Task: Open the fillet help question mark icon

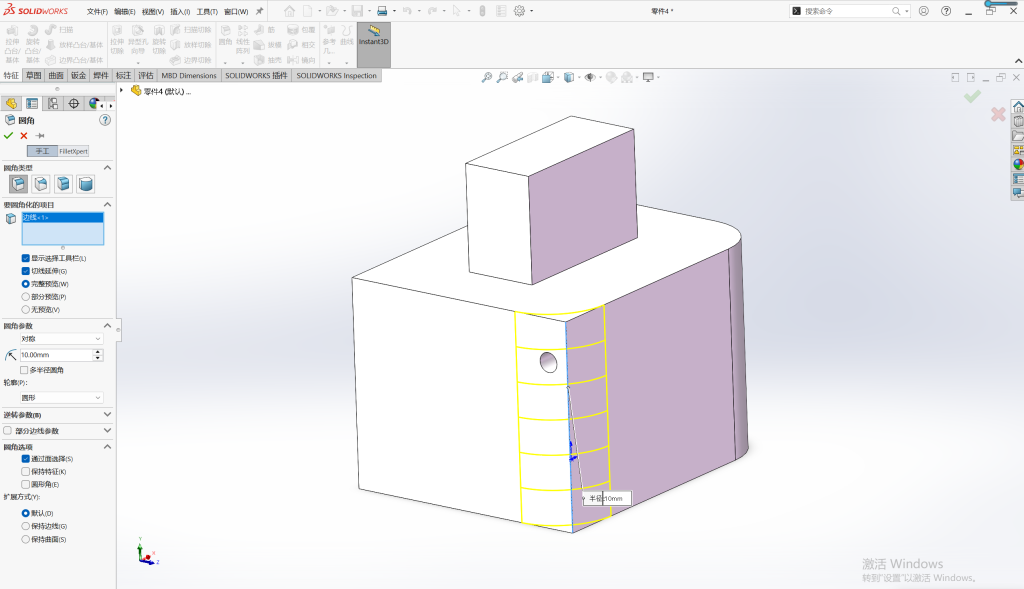Action: click(104, 120)
